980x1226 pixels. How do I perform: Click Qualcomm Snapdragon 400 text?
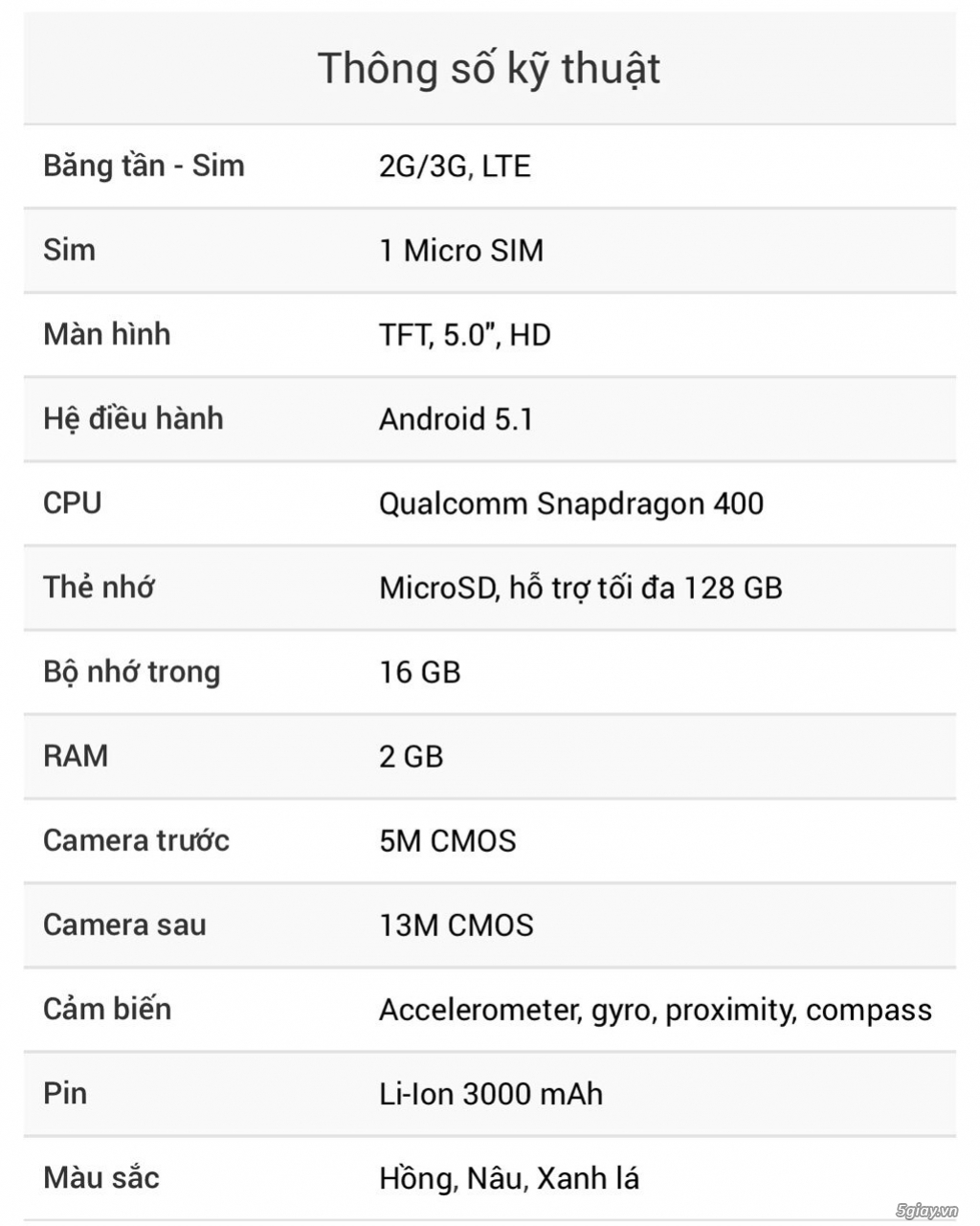click(571, 503)
